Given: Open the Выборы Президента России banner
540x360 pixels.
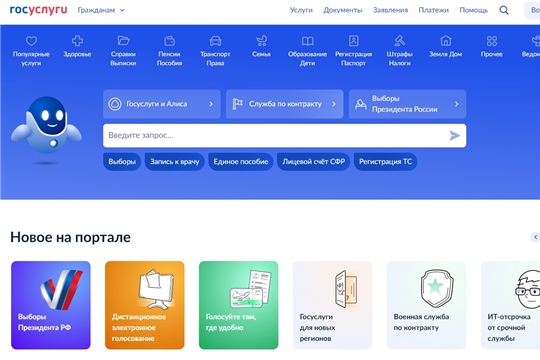Looking at the screenshot, I should click(407, 104).
